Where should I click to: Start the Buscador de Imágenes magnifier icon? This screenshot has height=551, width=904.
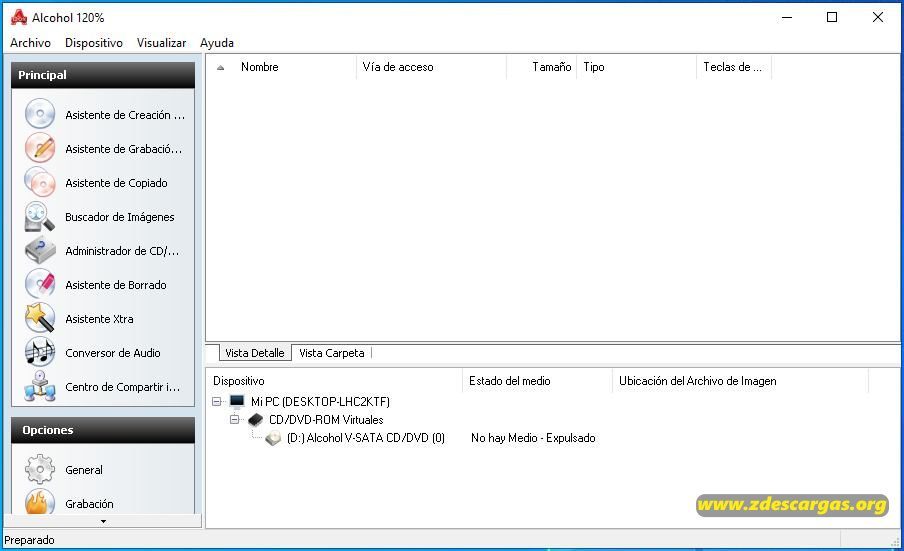click(40, 216)
